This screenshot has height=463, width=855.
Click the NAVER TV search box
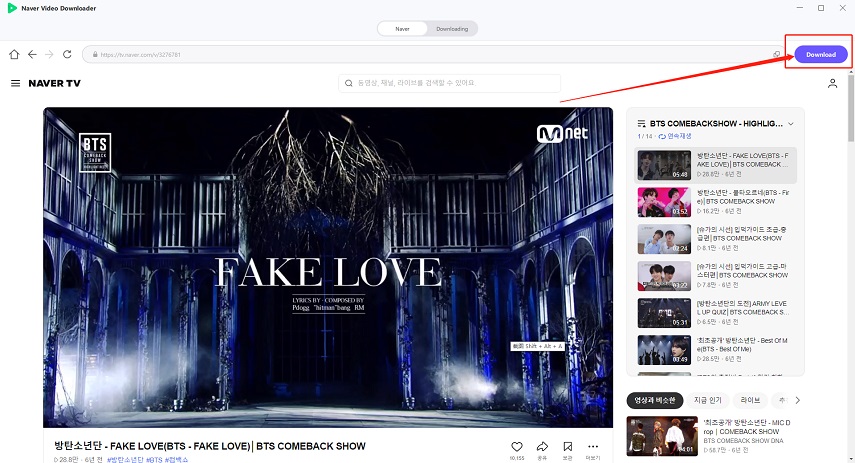point(449,83)
